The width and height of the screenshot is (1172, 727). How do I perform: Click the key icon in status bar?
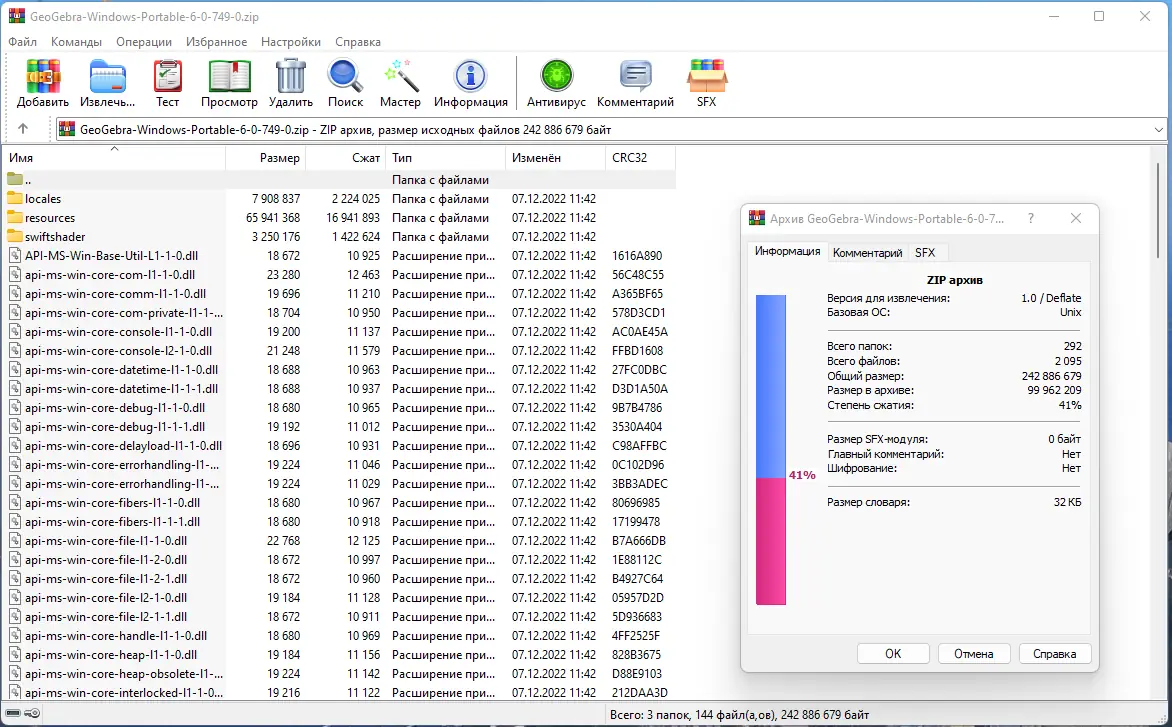(32, 714)
